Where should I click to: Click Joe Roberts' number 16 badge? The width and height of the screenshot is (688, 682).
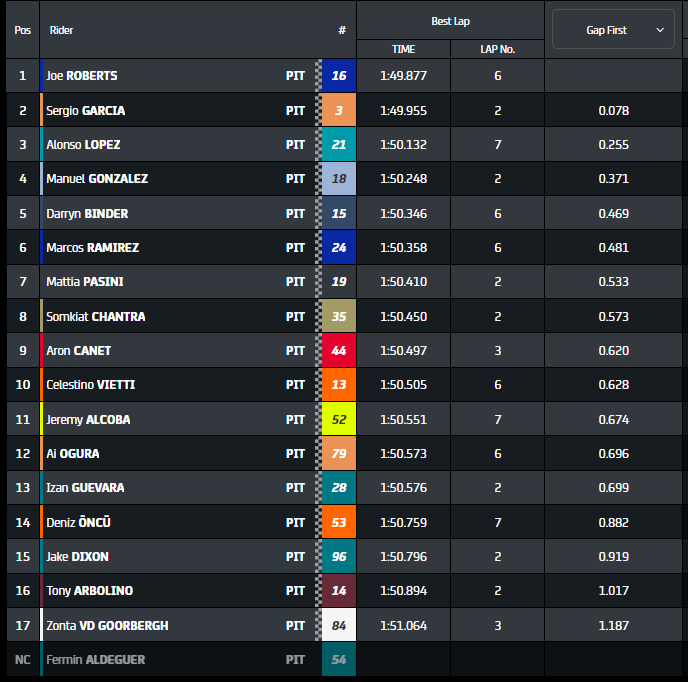click(338, 76)
